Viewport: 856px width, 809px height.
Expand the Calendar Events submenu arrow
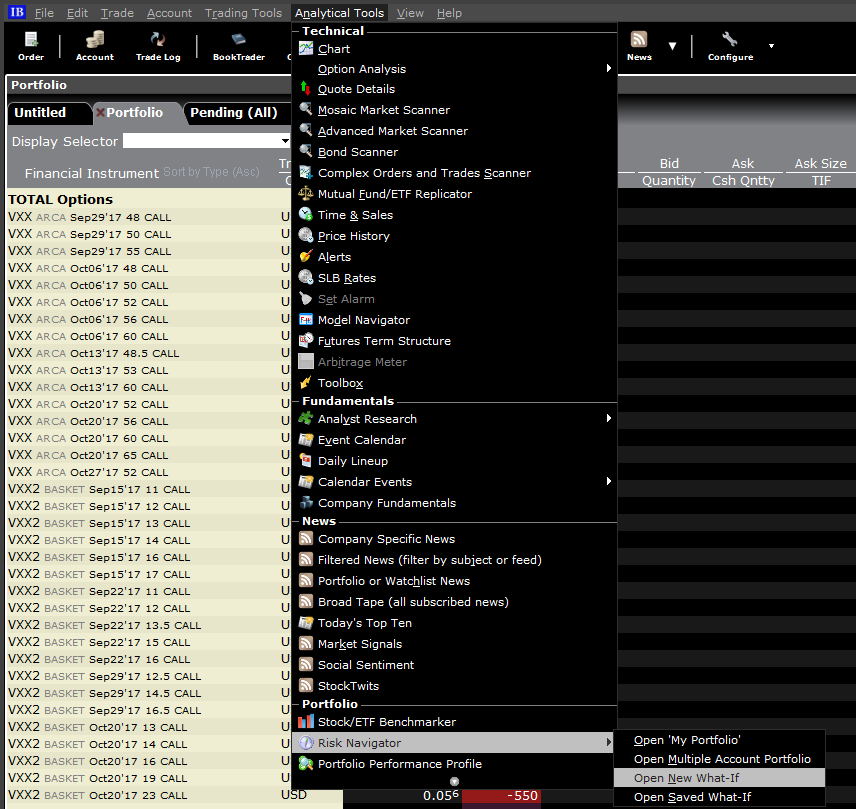coord(608,481)
